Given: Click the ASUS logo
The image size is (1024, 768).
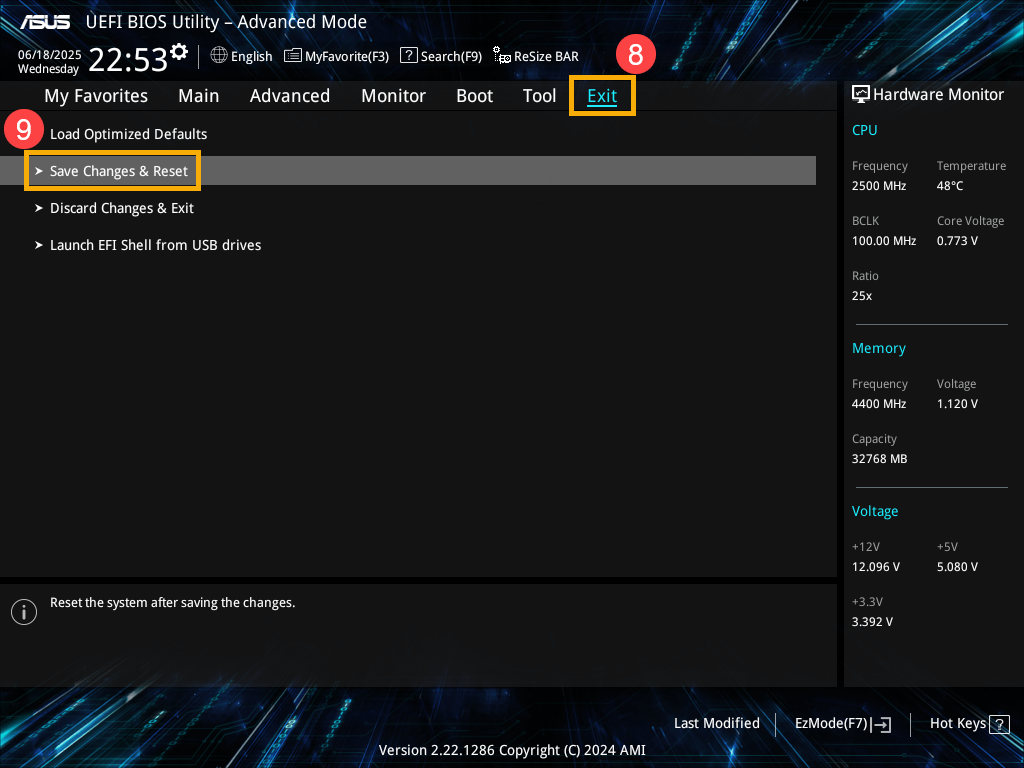Looking at the screenshot, I should 44,22.
